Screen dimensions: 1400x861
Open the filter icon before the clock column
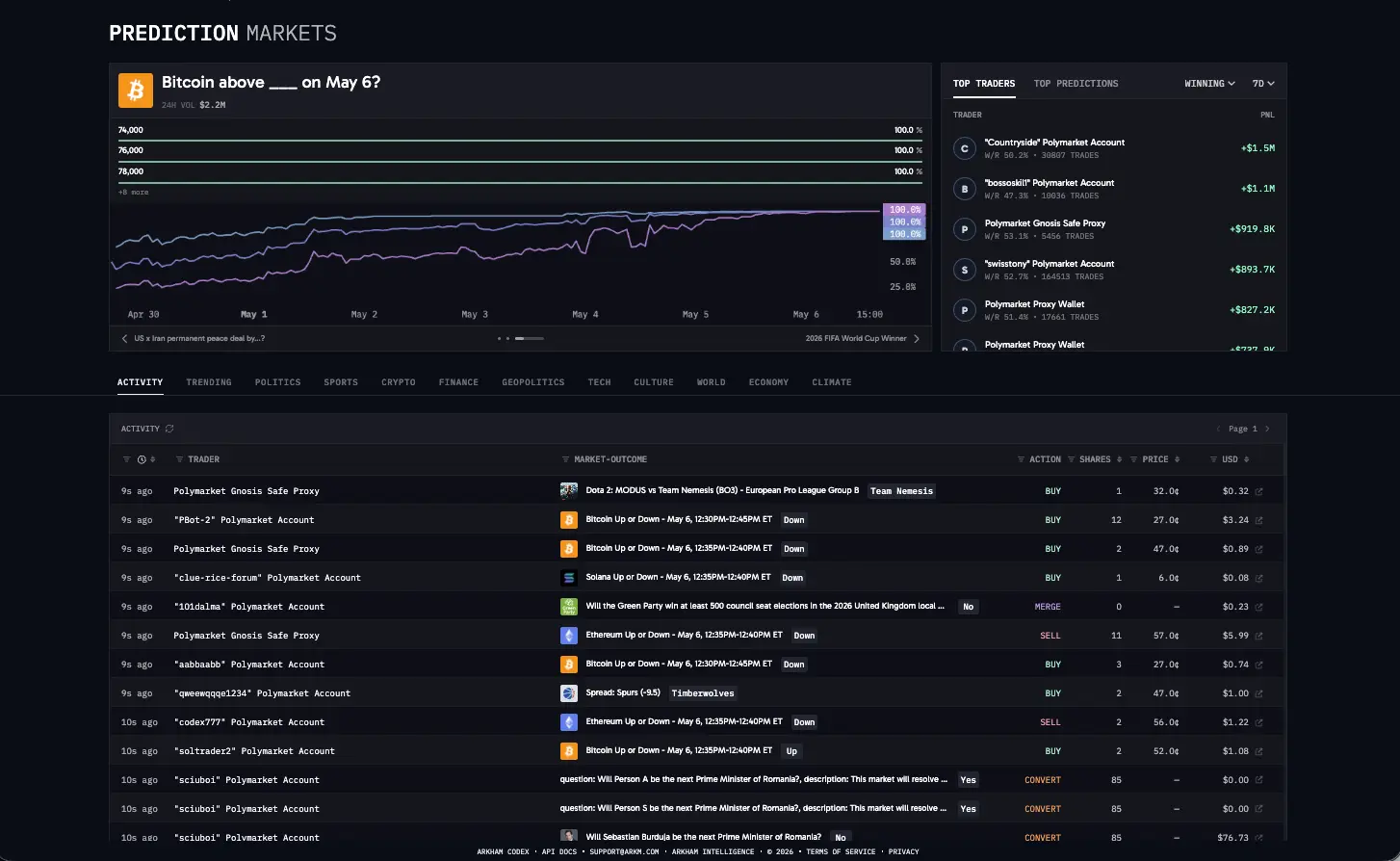pyautogui.click(x=126, y=459)
